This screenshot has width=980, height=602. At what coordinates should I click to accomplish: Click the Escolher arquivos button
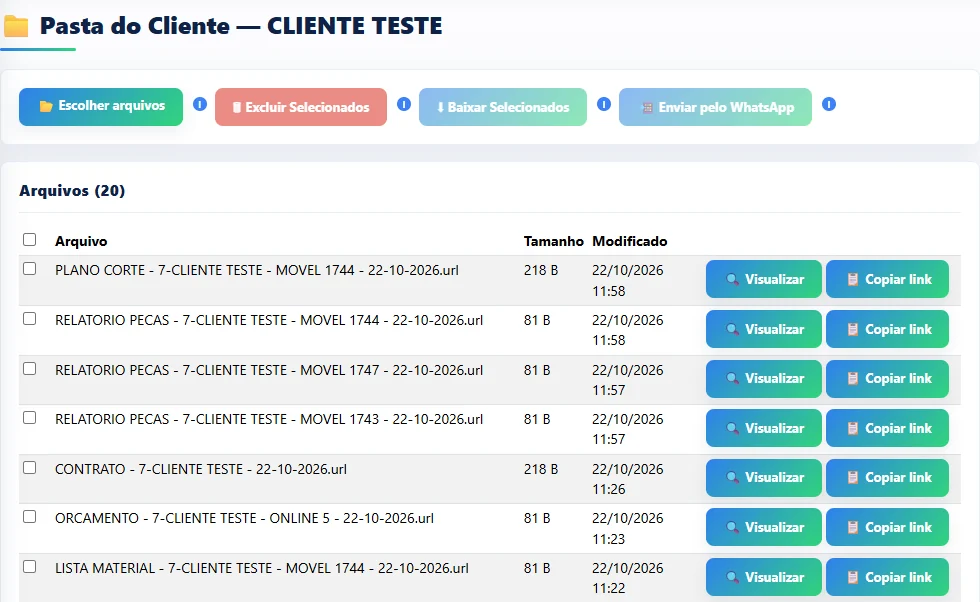coord(101,107)
